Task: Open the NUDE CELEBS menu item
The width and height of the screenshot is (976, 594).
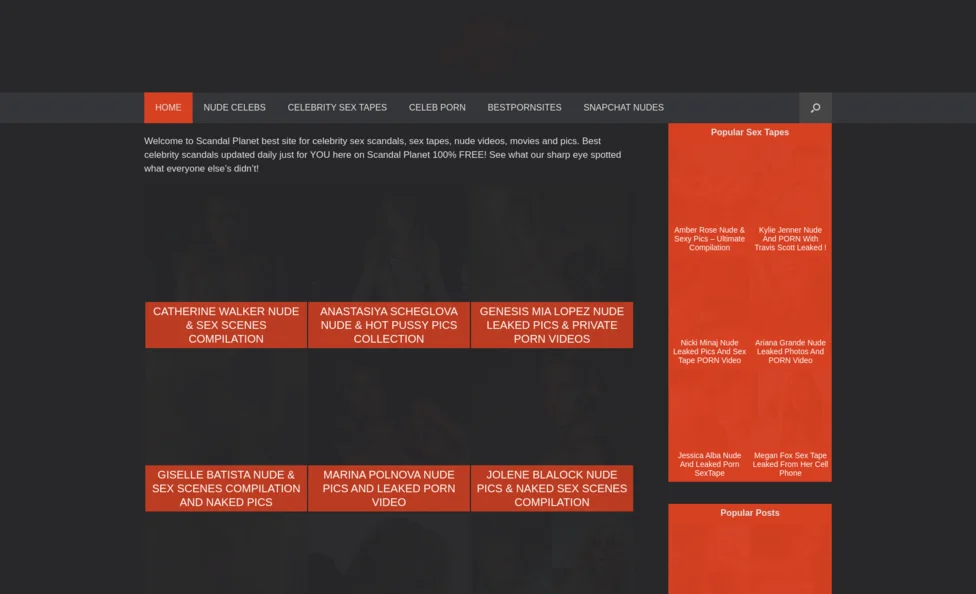Action: tap(234, 108)
